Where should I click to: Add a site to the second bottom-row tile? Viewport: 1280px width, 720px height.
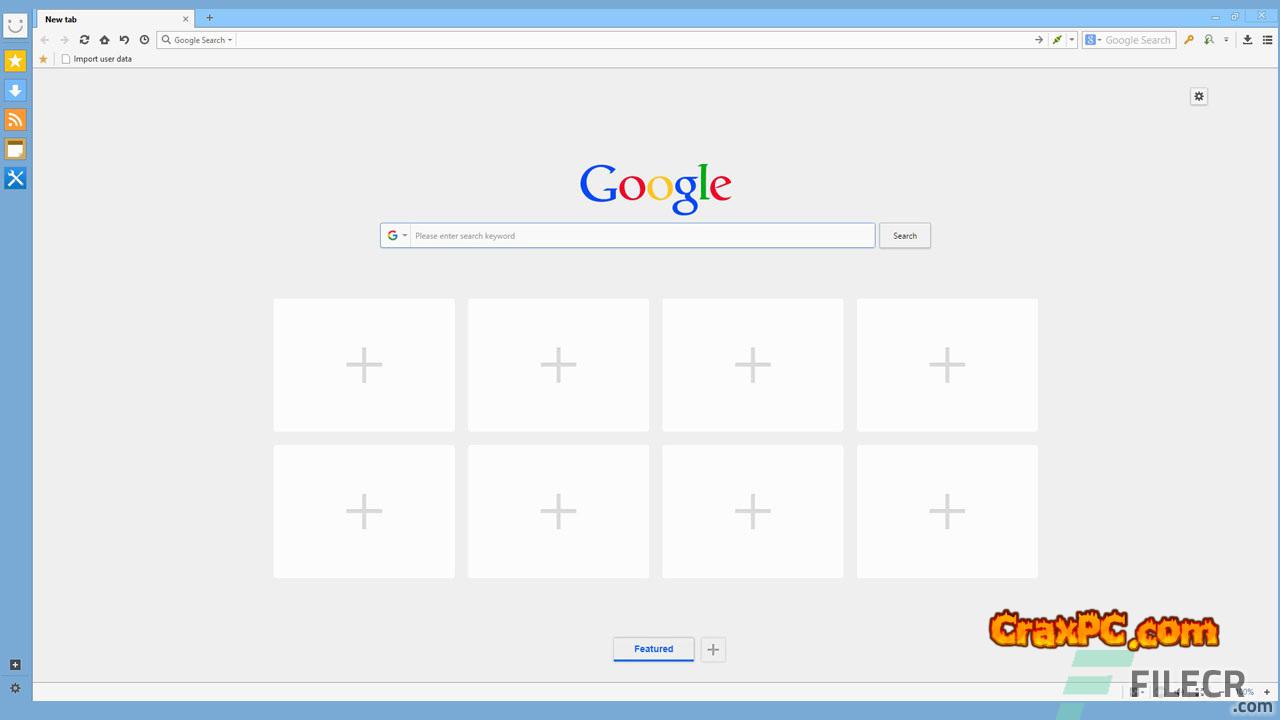tap(558, 511)
